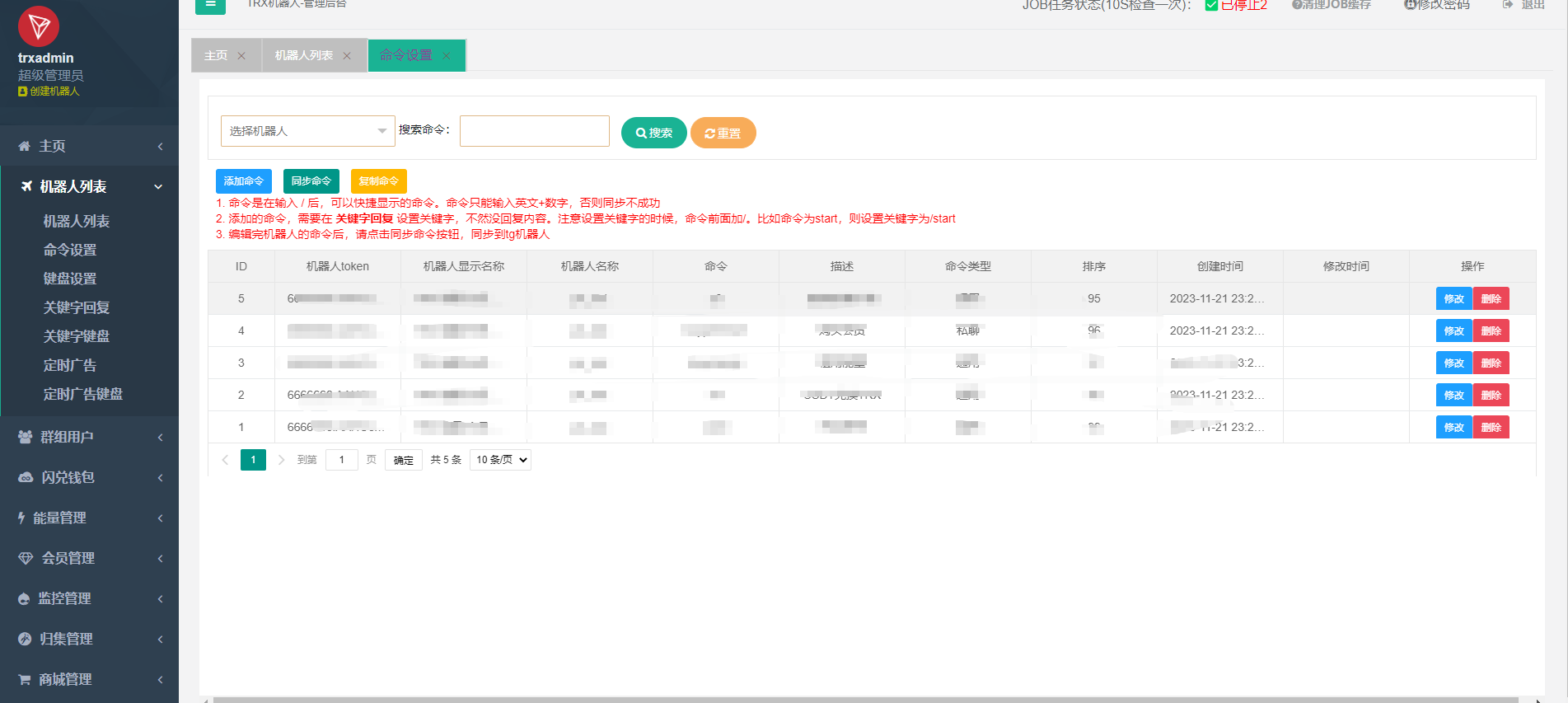
Task: Toggle the JOB status green checkbox
Action: [1211, 5]
